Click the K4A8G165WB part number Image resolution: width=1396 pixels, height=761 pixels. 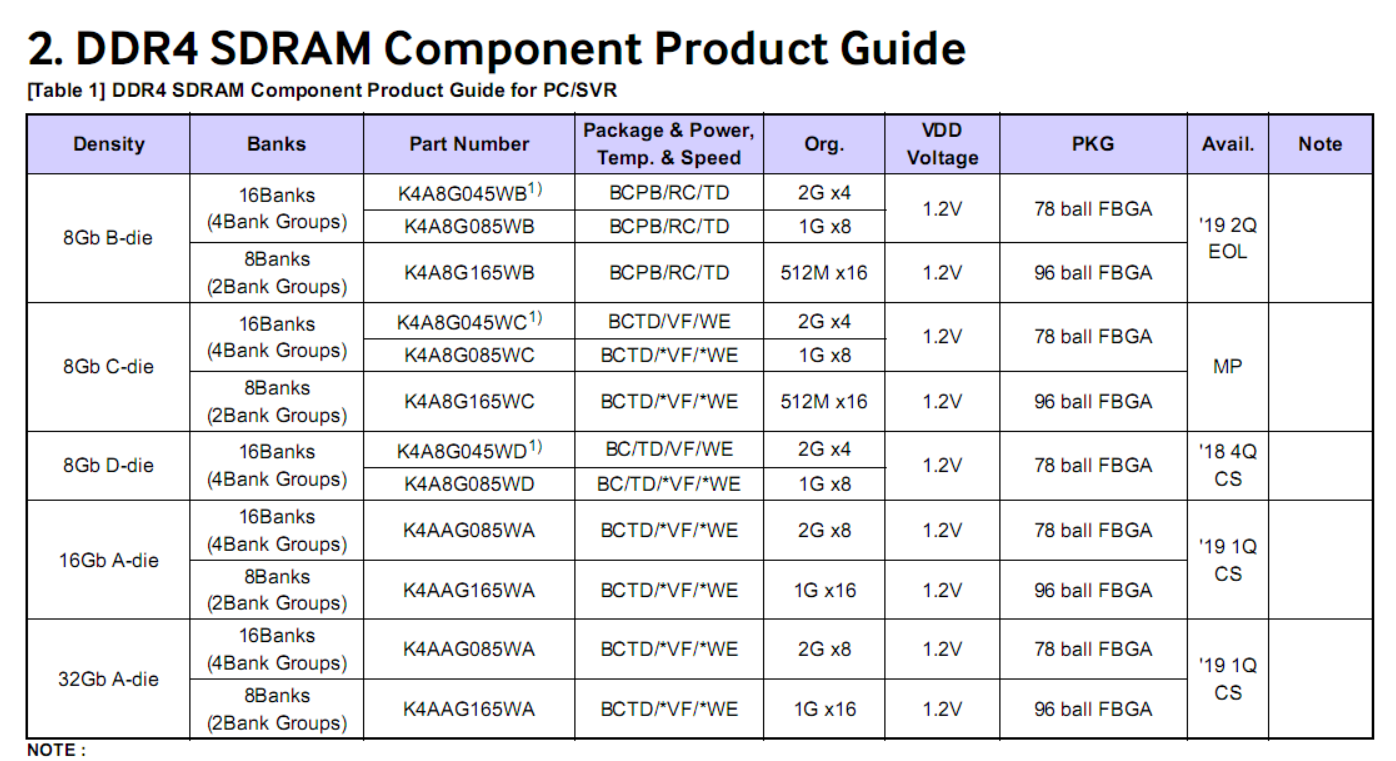click(x=469, y=272)
